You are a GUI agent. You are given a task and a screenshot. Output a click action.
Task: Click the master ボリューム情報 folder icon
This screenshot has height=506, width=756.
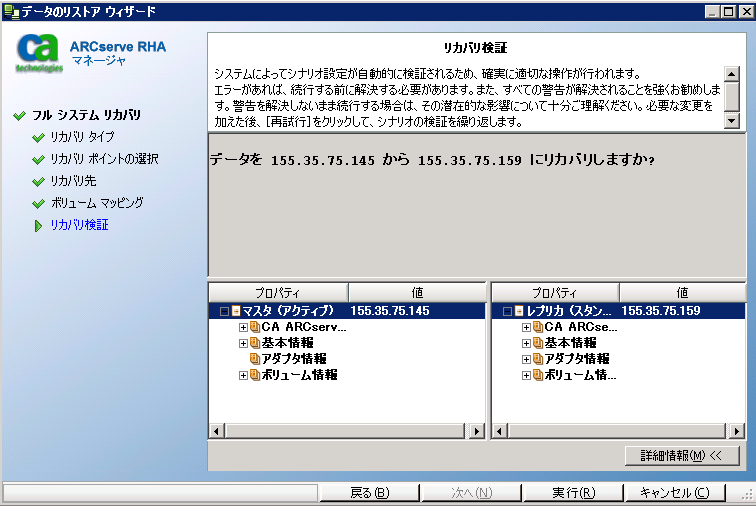coord(255,375)
